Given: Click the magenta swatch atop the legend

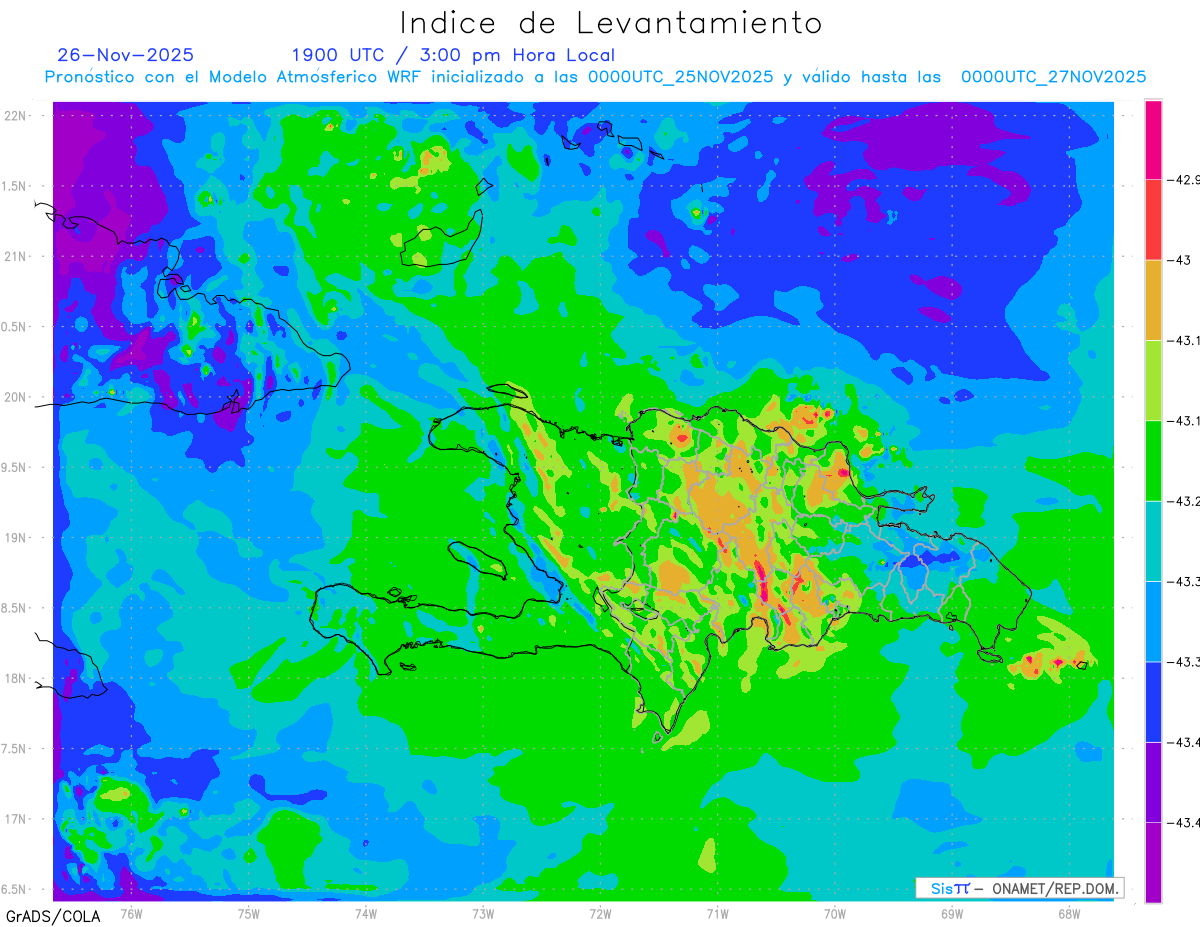Looking at the screenshot, I should coord(1153,140).
